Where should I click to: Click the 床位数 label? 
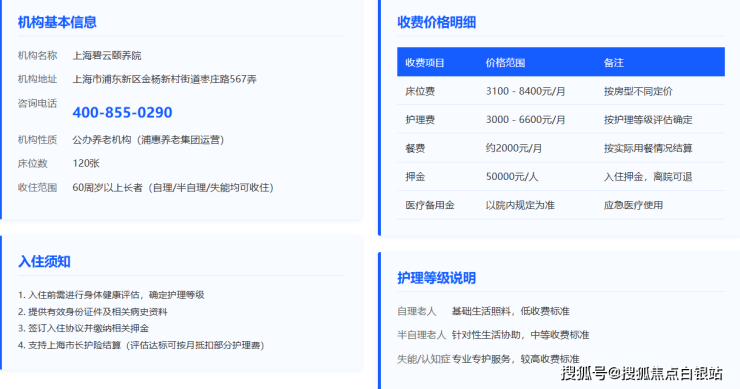pyautogui.click(x=33, y=163)
